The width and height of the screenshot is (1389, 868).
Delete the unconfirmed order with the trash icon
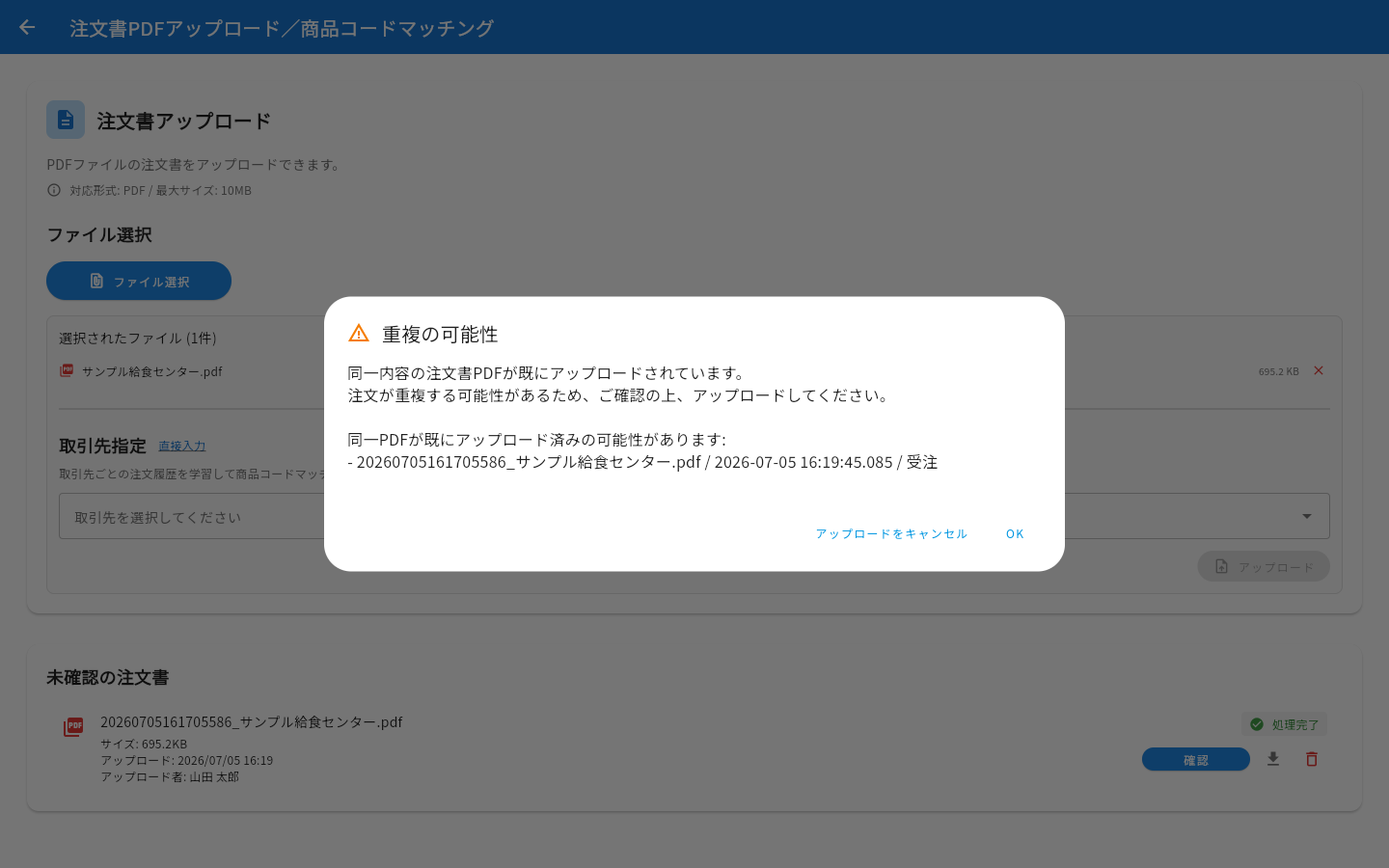coord(1312,759)
